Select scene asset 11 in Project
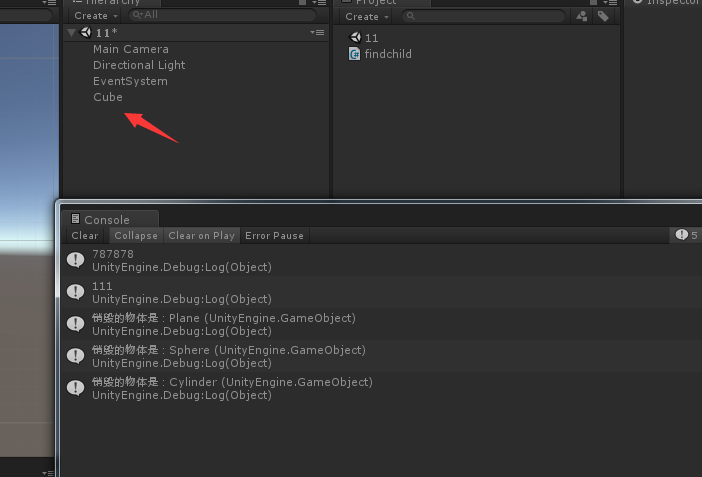702x477 pixels. (x=364, y=38)
